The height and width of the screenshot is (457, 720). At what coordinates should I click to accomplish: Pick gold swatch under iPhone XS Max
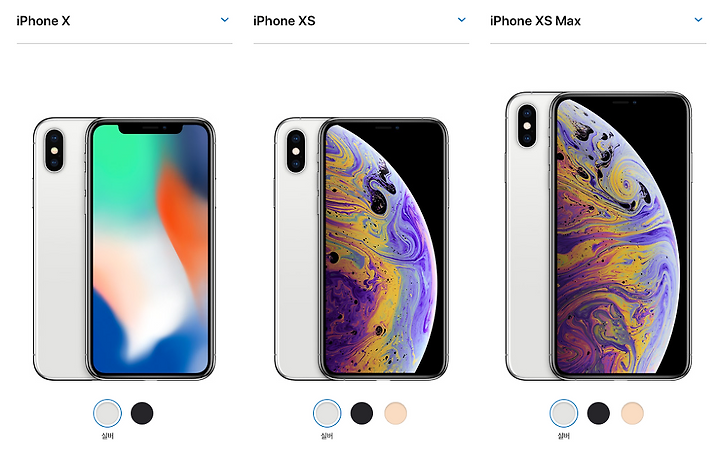pos(632,413)
